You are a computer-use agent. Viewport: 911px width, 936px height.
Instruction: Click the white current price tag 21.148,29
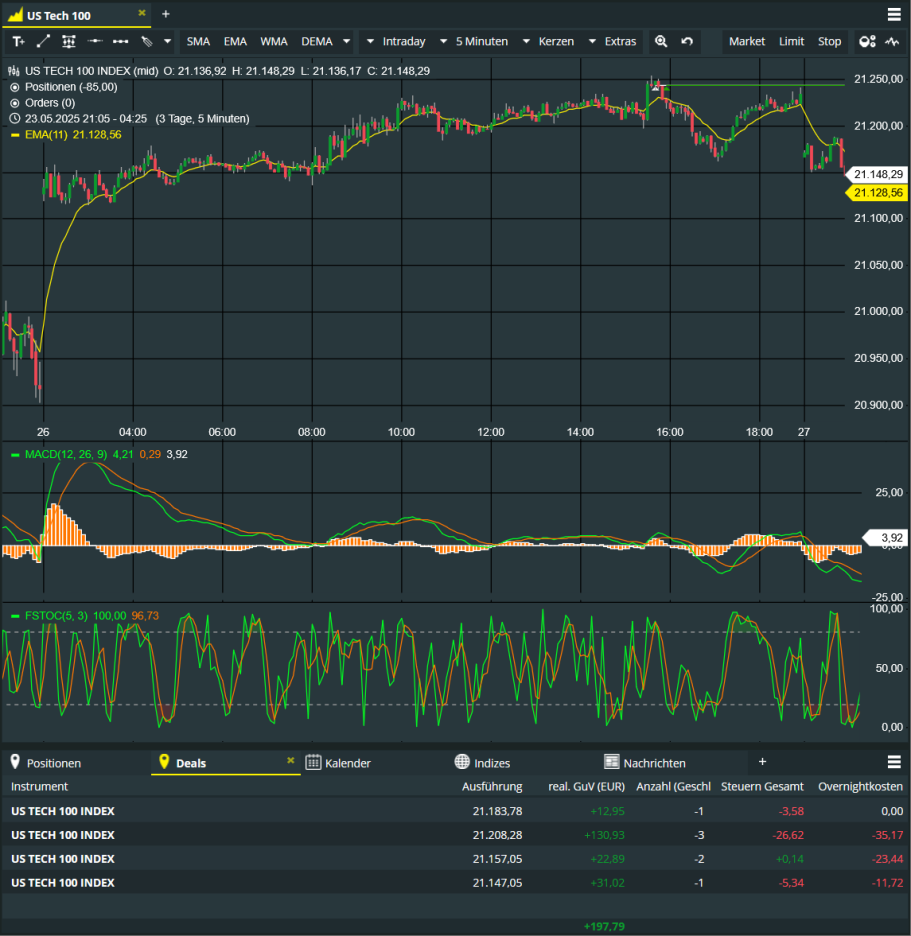point(877,174)
